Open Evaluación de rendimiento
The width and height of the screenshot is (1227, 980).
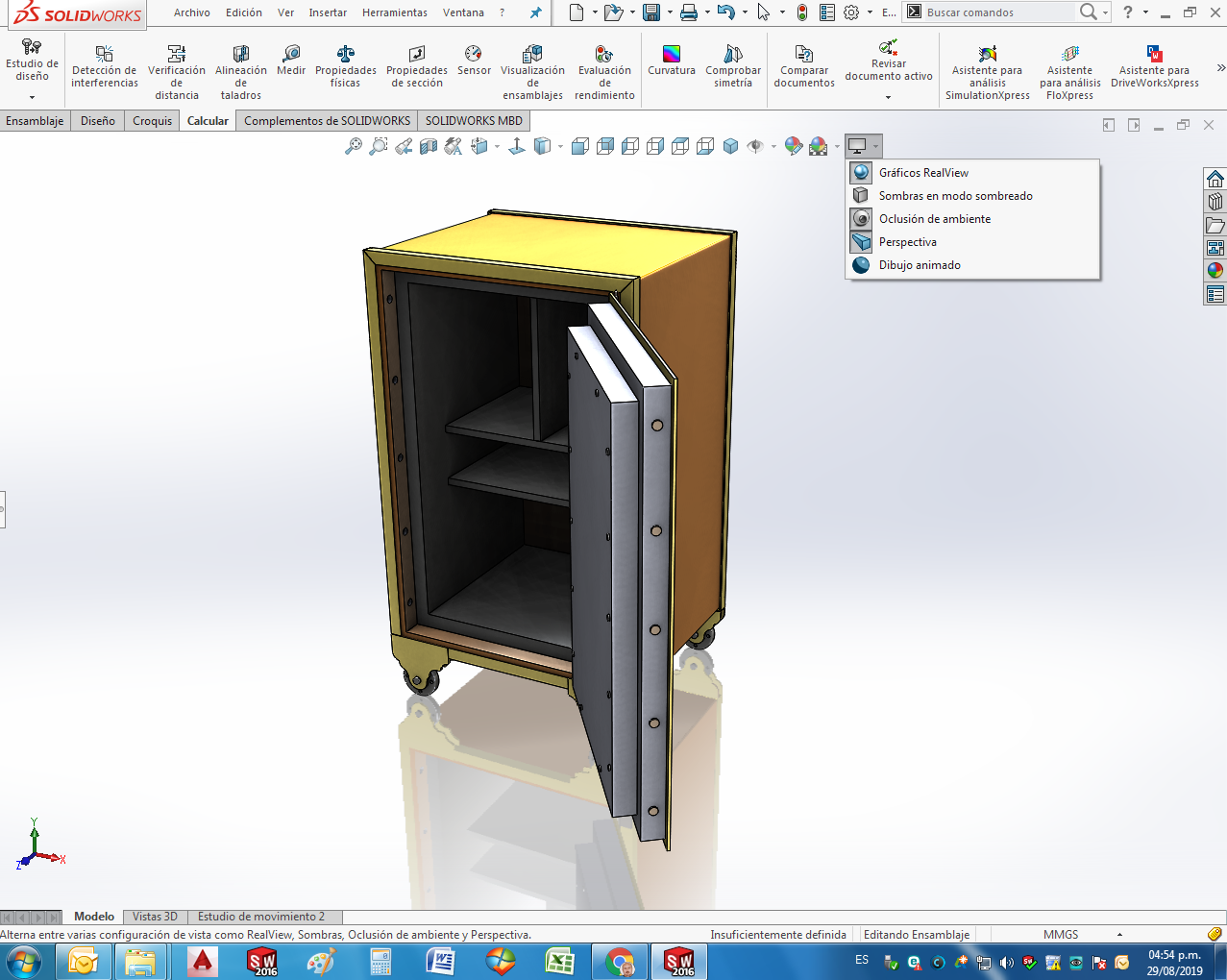604,72
